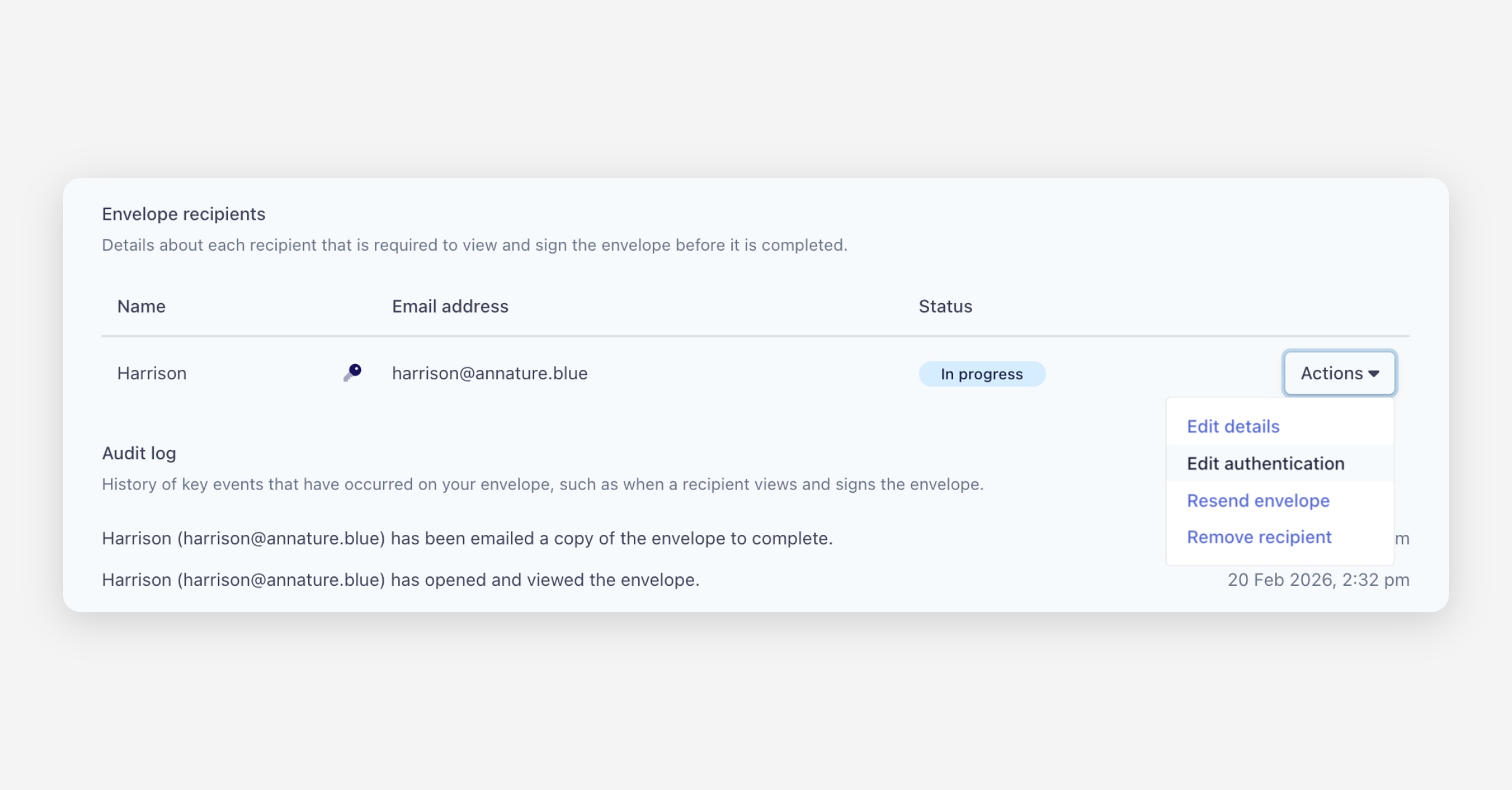Choose Edit authentication menu option
This screenshot has height=790, width=1512.
(x=1265, y=464)
